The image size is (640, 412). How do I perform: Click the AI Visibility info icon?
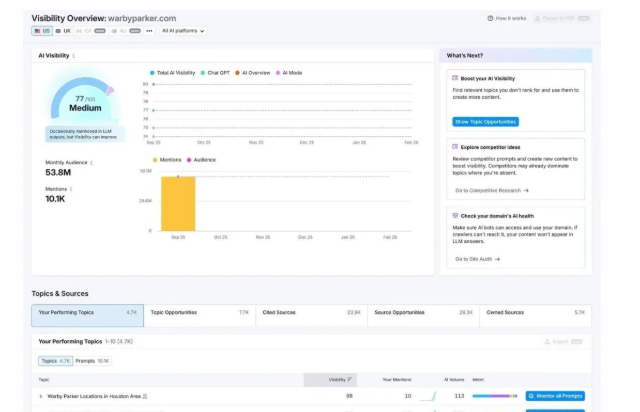[x=73, y=55]
